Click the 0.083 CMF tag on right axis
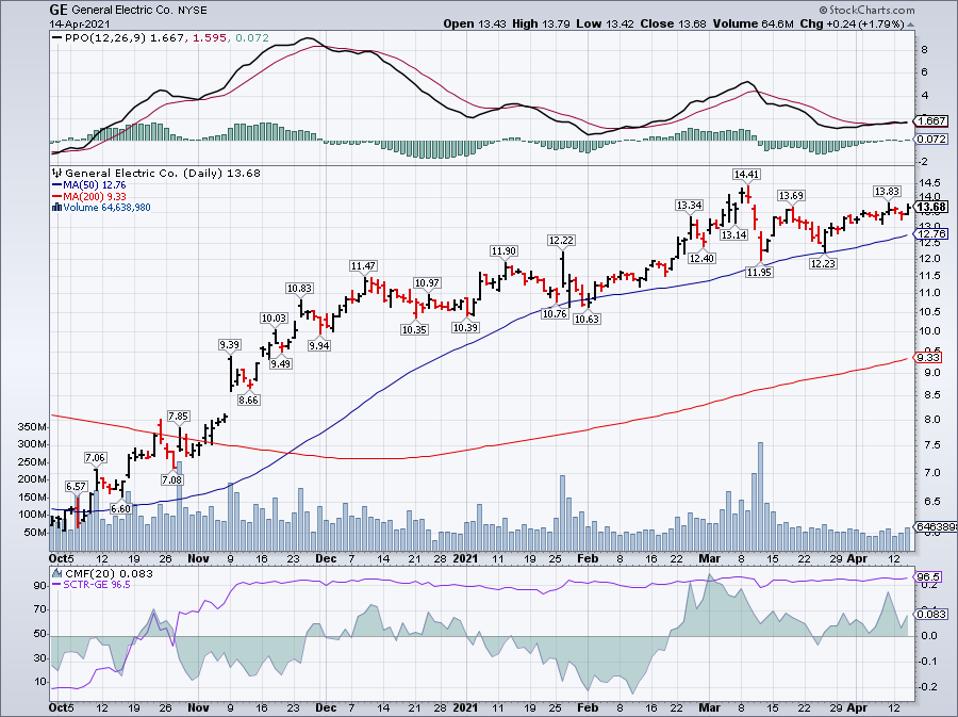Image resolution: width=958 pixels, height=717 pixels. coord(932,614)
